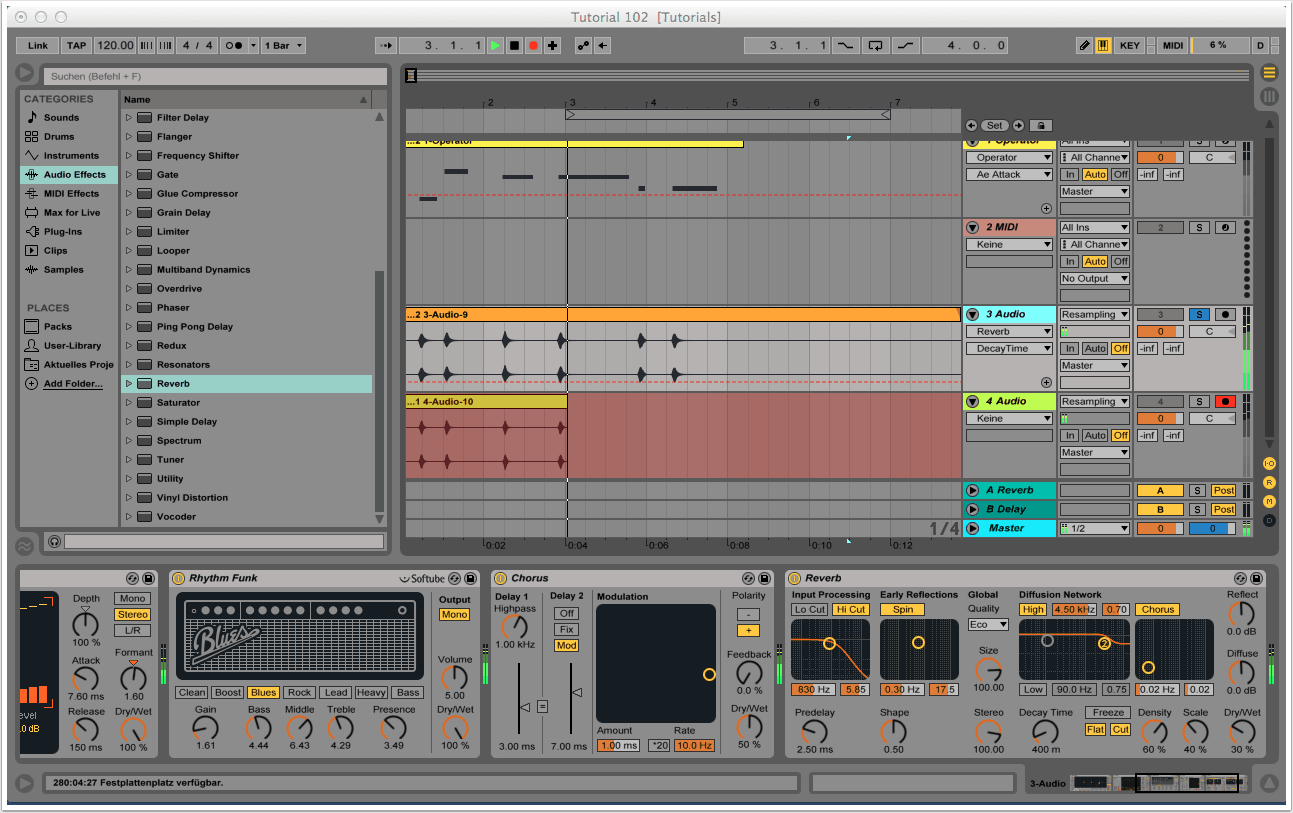Click the Reverb device activator icon
Viewport: 1293px width, 813px height.
point(794,578)
